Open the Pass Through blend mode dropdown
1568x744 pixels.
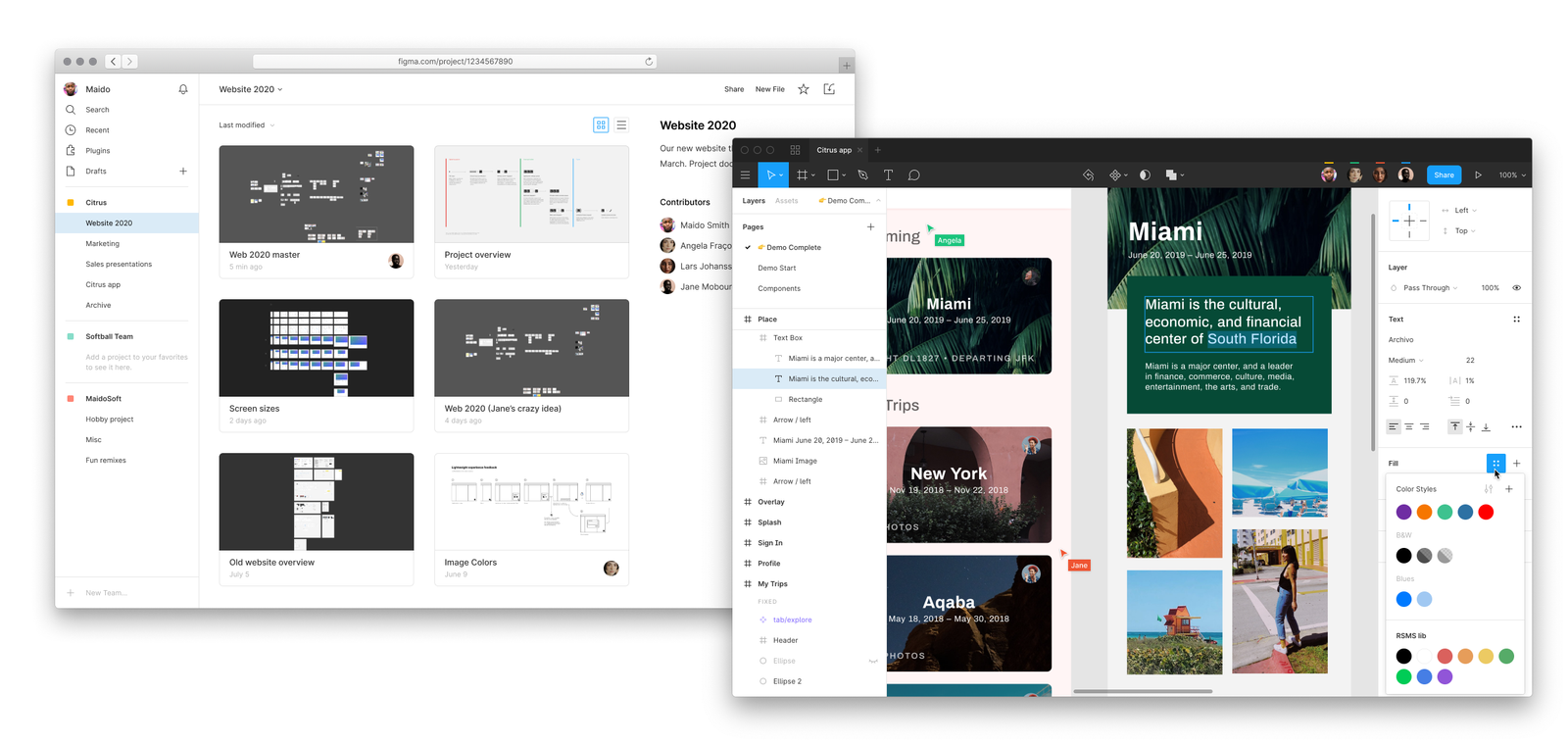(x=1429, y=288)
